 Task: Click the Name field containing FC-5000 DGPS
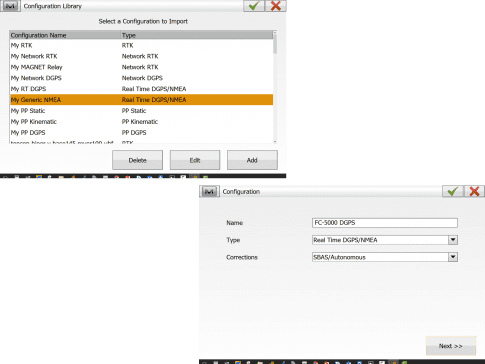click(385, 223)
